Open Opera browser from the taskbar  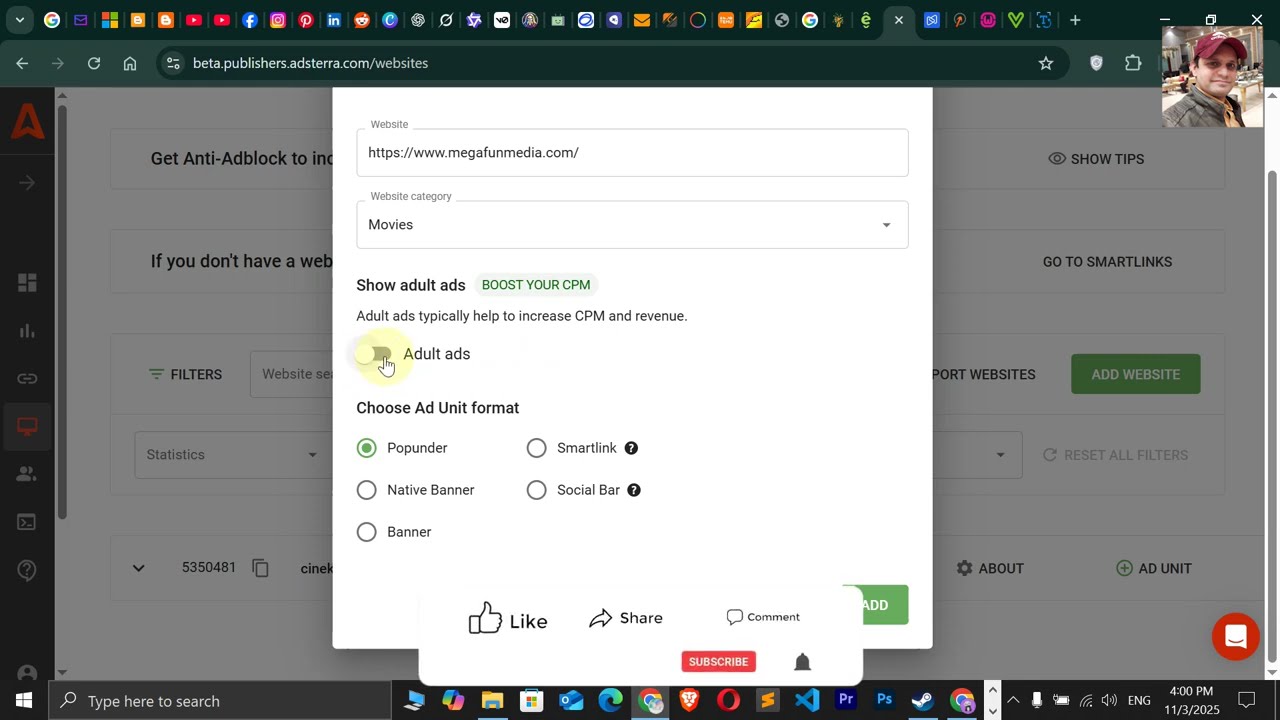tap(729, 701)
